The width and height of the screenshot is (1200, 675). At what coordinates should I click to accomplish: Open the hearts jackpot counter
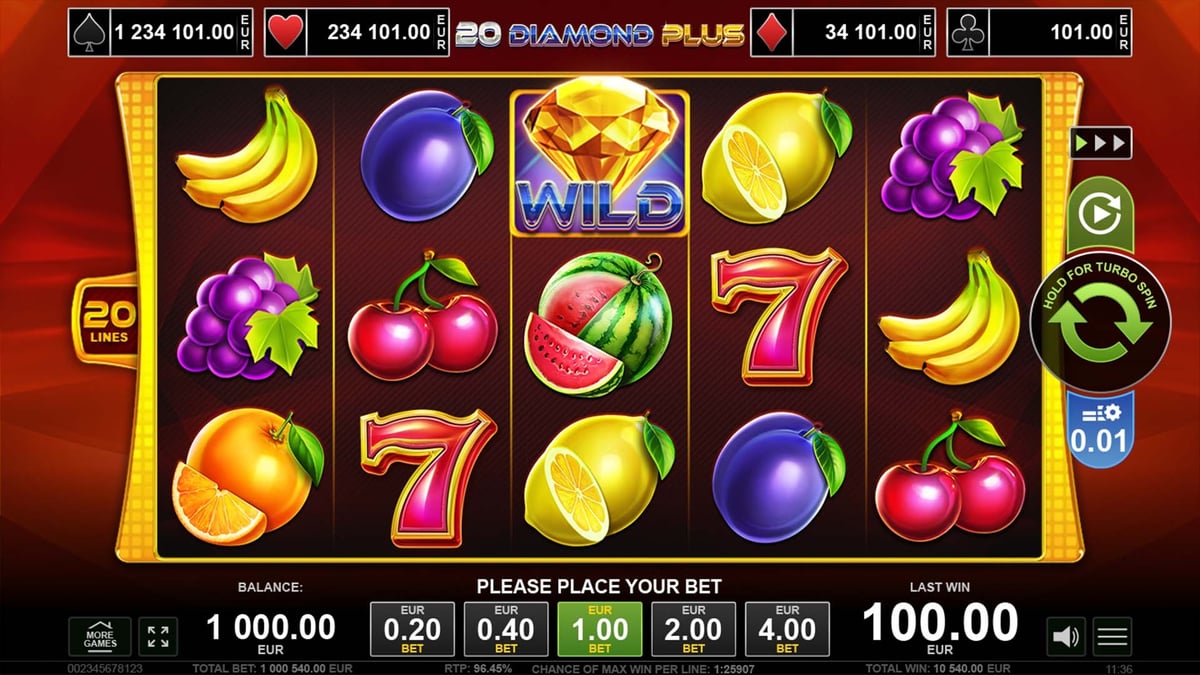357,33
